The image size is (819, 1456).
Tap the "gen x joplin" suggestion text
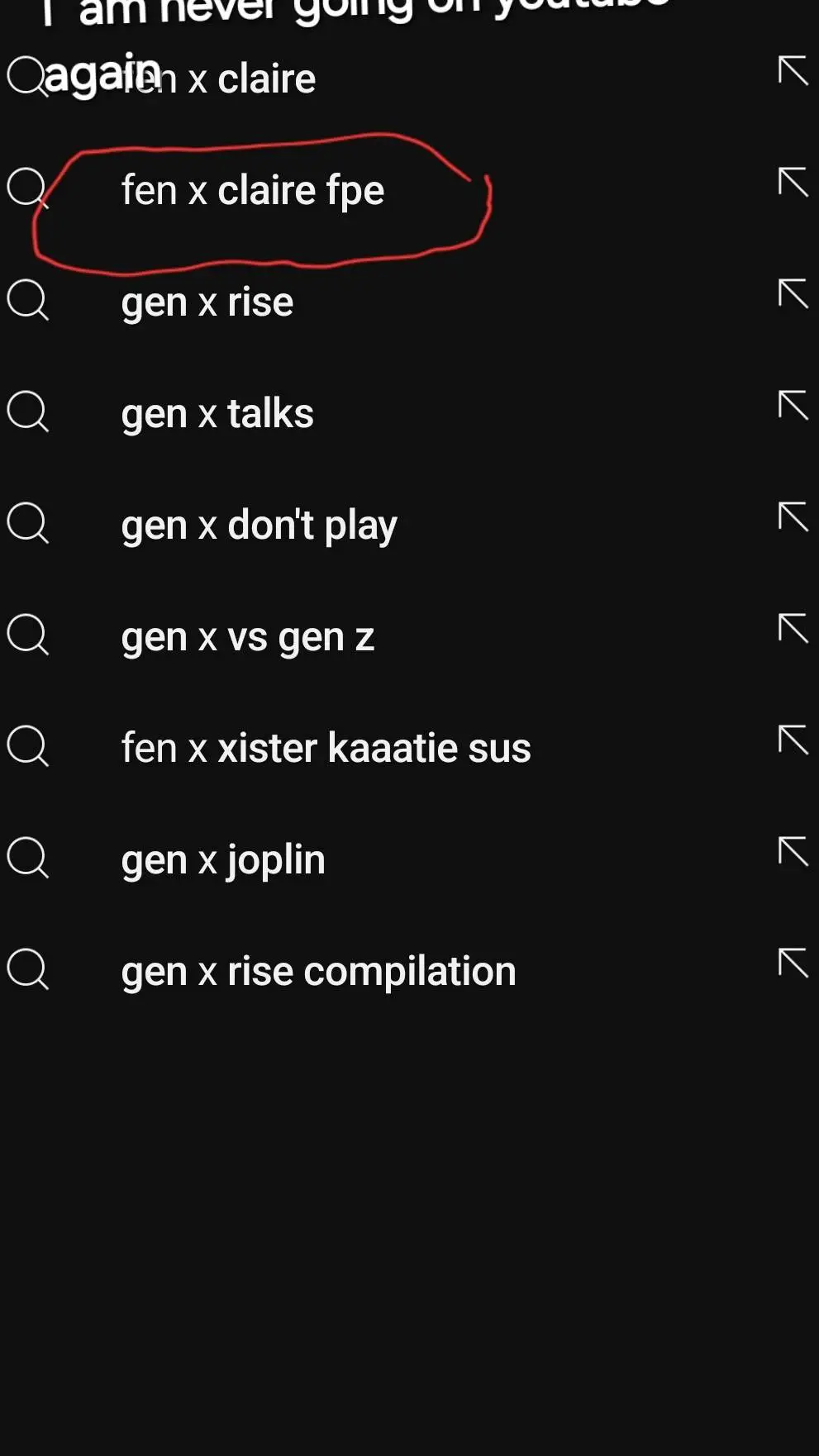coord(223,860)
